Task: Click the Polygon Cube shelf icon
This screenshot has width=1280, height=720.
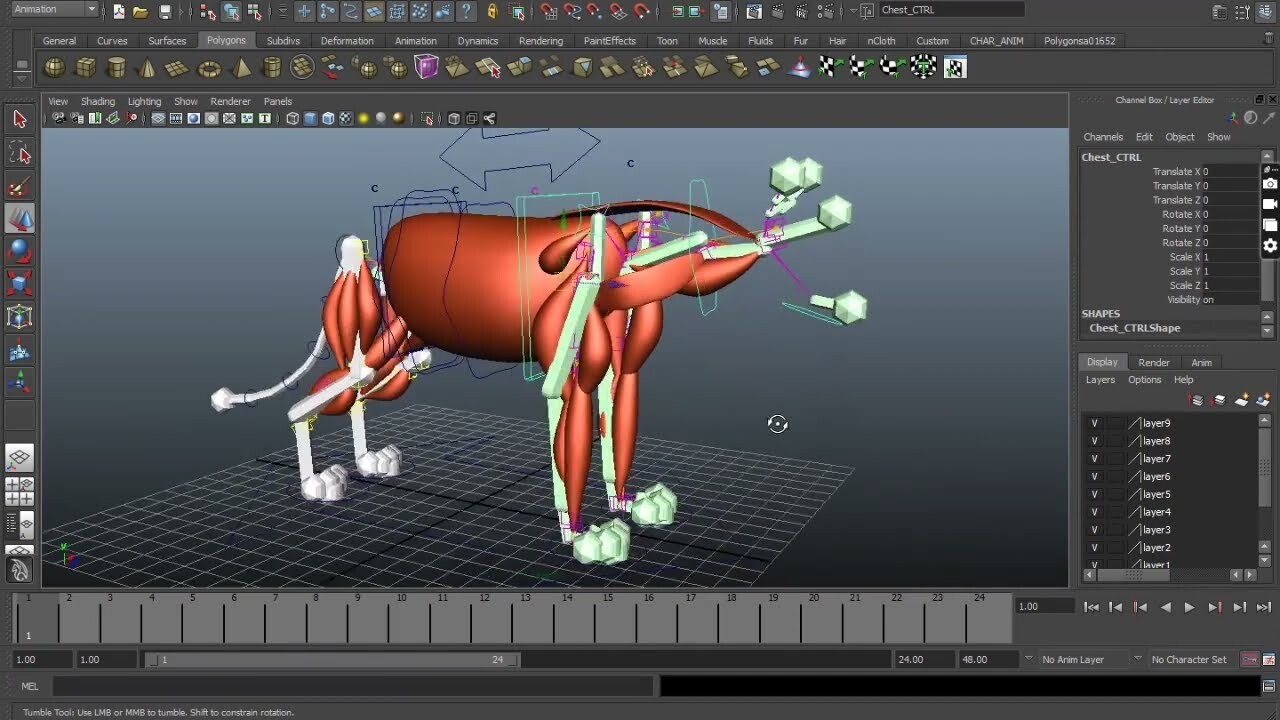Action: 86,68
